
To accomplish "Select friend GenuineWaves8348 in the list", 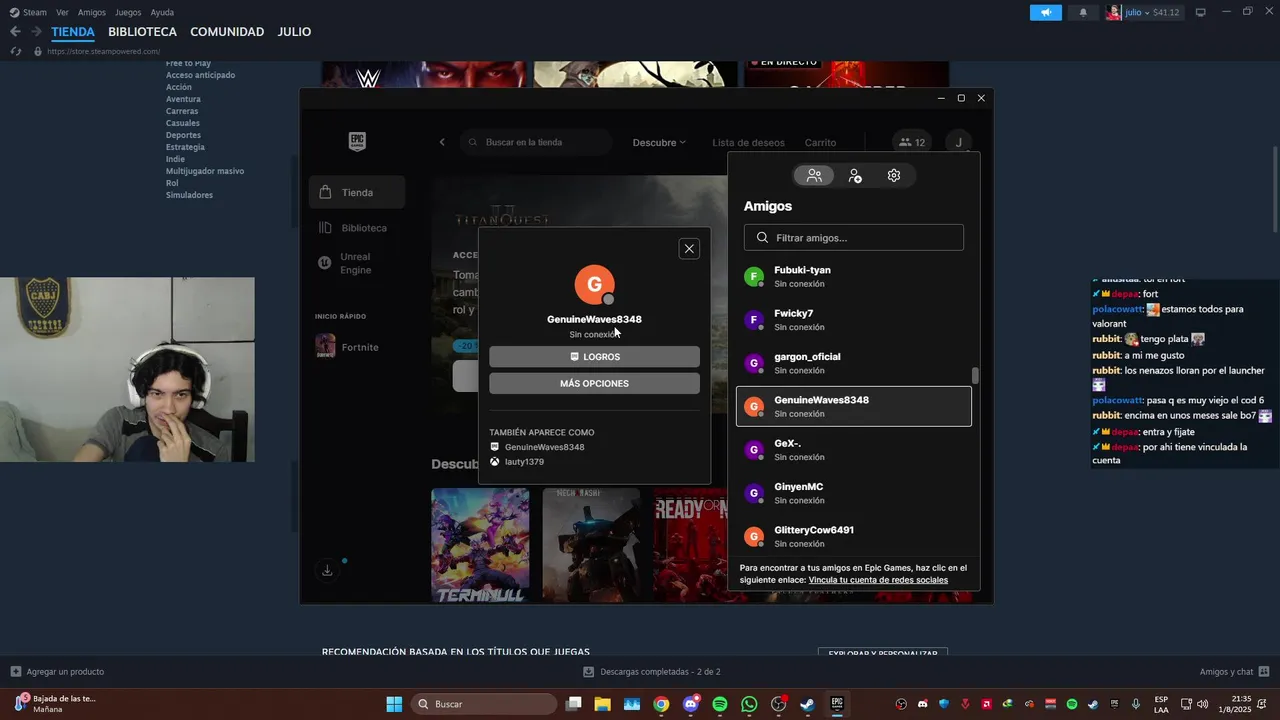I will click(x=854, y=406).
